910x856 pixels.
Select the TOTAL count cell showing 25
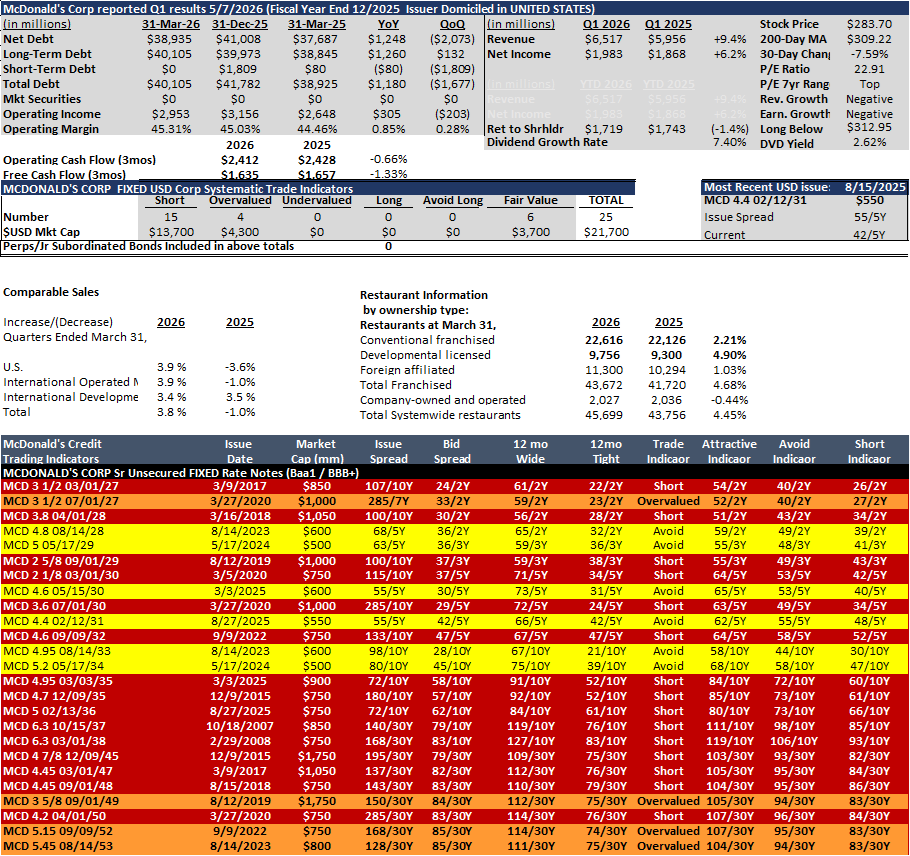pyautogui.click(x=605, y=217)
